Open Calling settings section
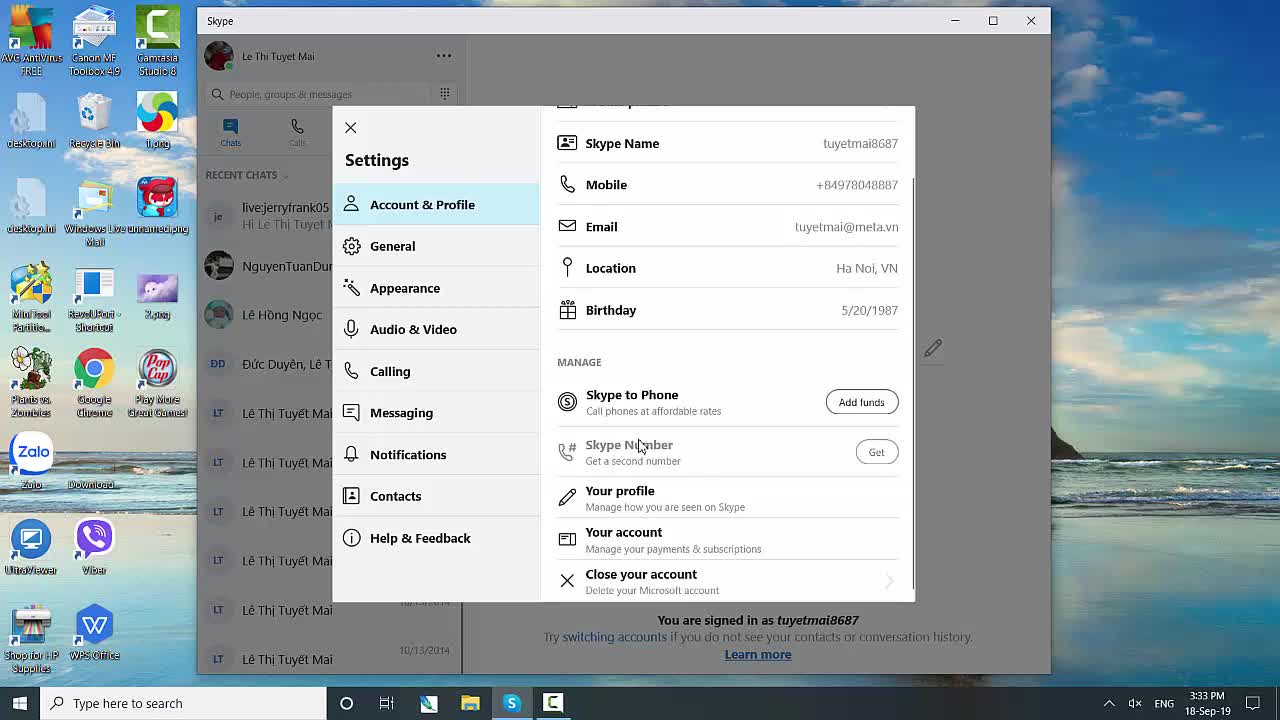Viewport: 1280px width, 720px height. click(x=436, y=371)
